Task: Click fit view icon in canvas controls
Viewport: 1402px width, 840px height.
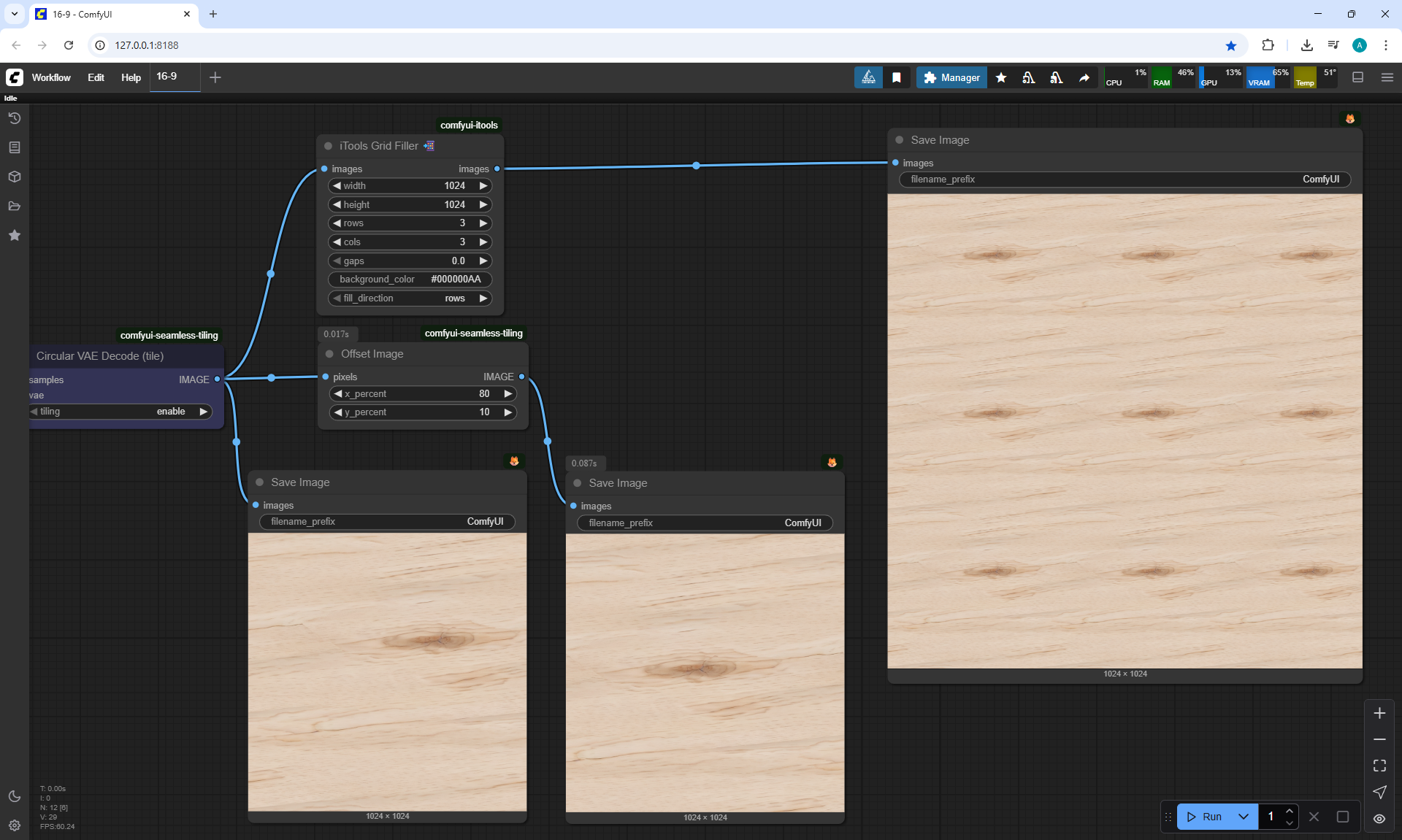Action: pyautogui.click(x=1379, y=766)
